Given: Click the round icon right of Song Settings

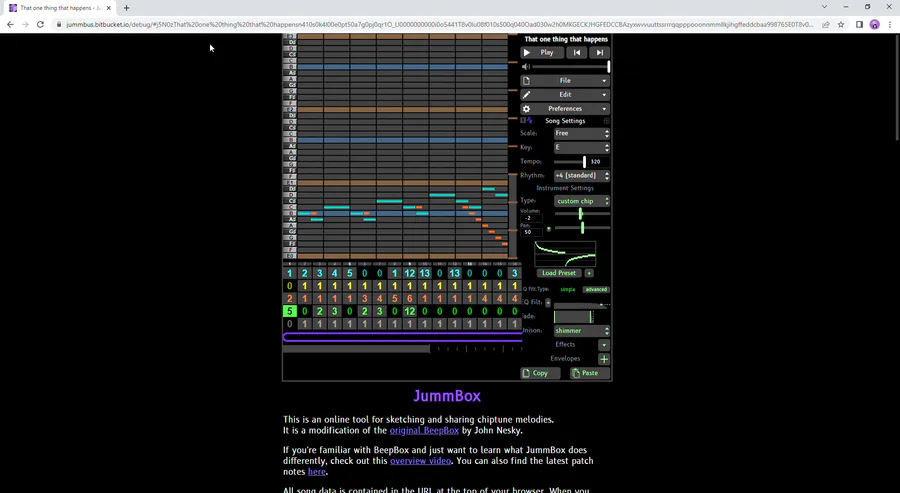Looking at the screenshot, I should click(x=606, y=121).
